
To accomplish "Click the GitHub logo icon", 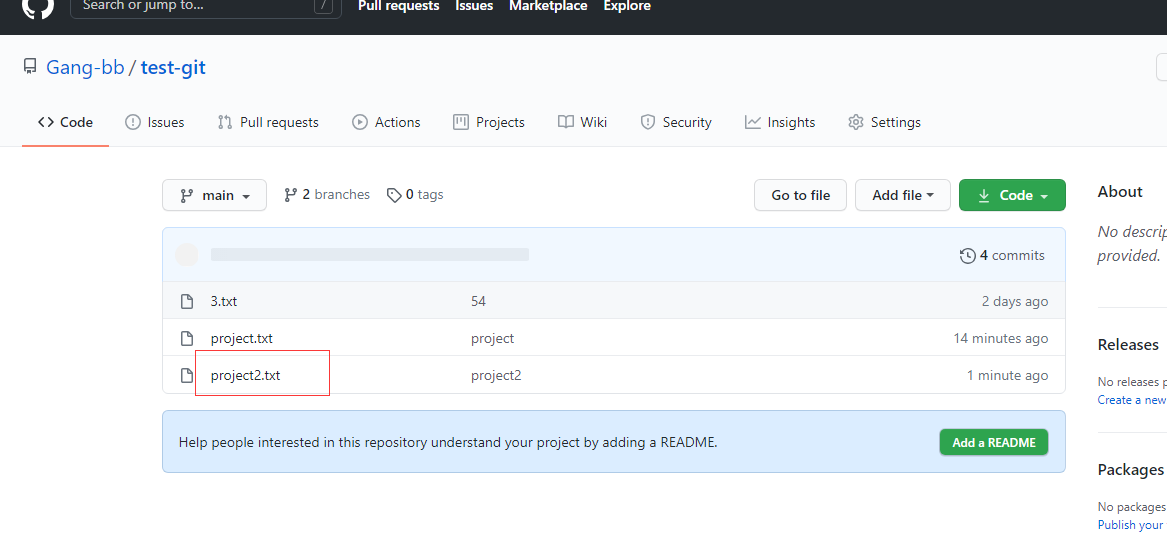I will (37, 6).
